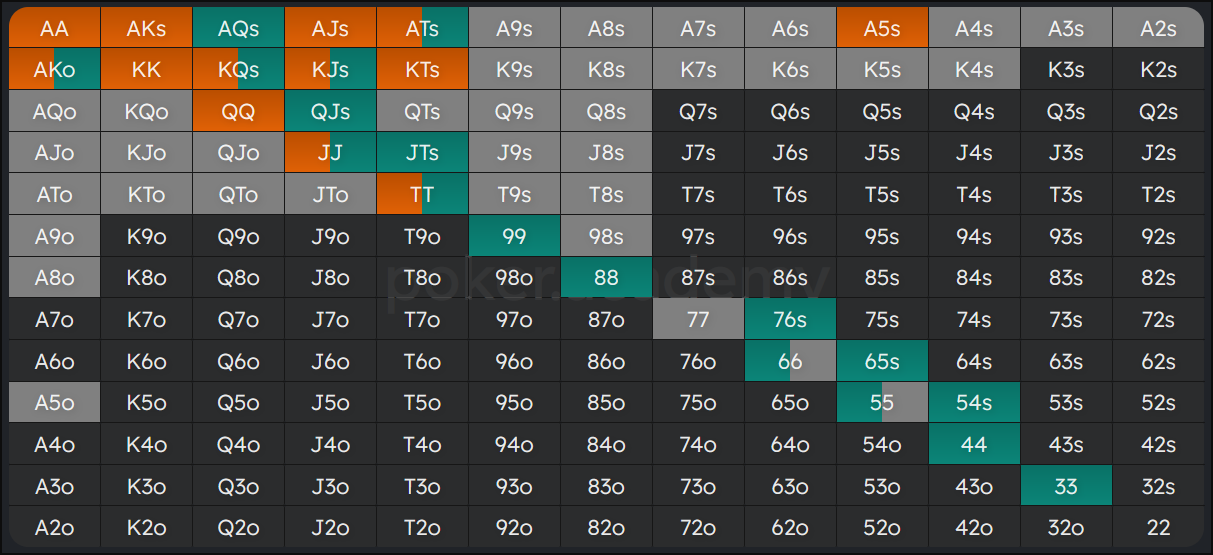Click the split-colored AKo cell
Image resolution: width=1213 pixels, height=555 pixels.
(x=55, y=70)
